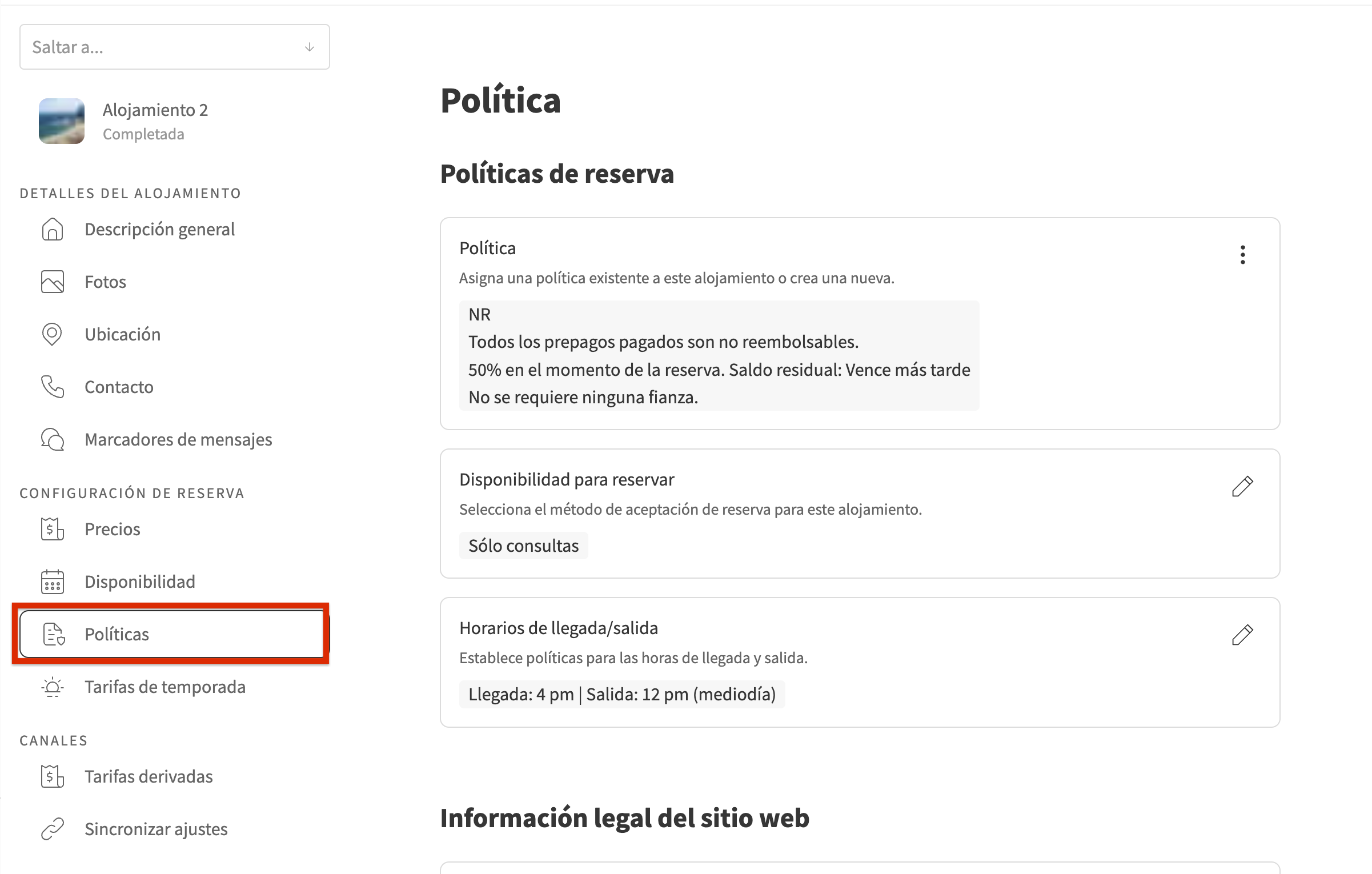This screenshot has height=874, width=1372.
Task: Select the Ubicación pin icon
Action: coord(53,335)
